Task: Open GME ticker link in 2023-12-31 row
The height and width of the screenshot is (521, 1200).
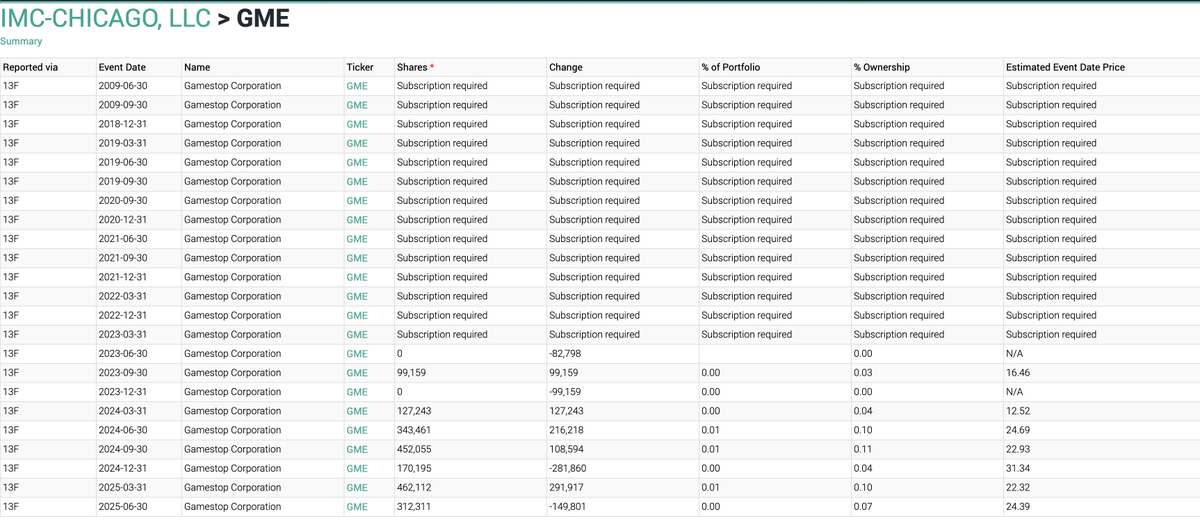Action: click(x=357, y=392)
